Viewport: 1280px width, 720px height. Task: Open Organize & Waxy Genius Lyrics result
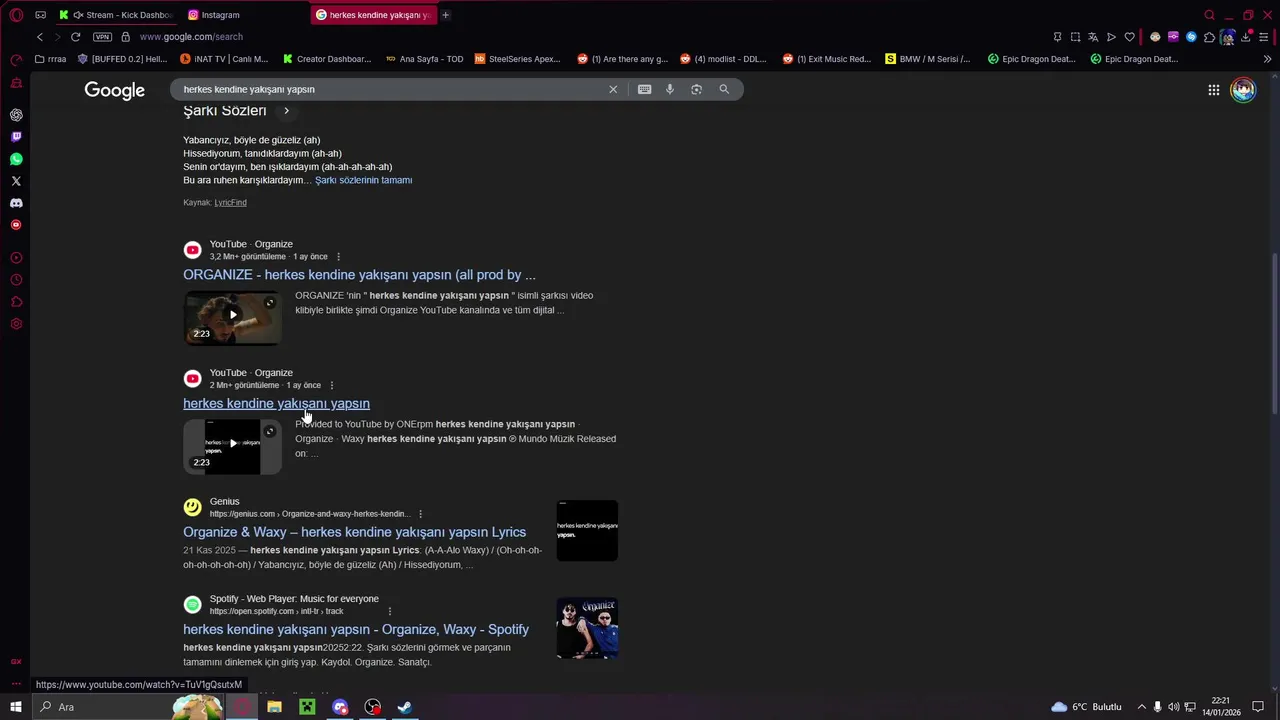pos(354,532)
